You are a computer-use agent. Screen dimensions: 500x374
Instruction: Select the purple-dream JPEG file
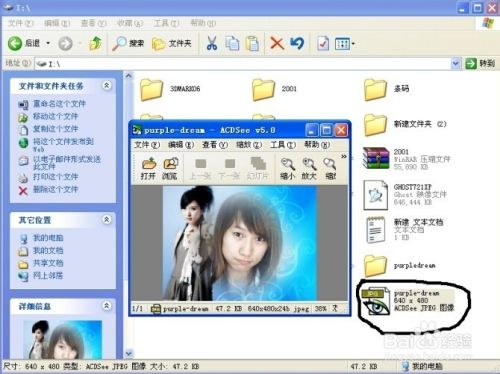pyautogui.click(x=408, y=301)
